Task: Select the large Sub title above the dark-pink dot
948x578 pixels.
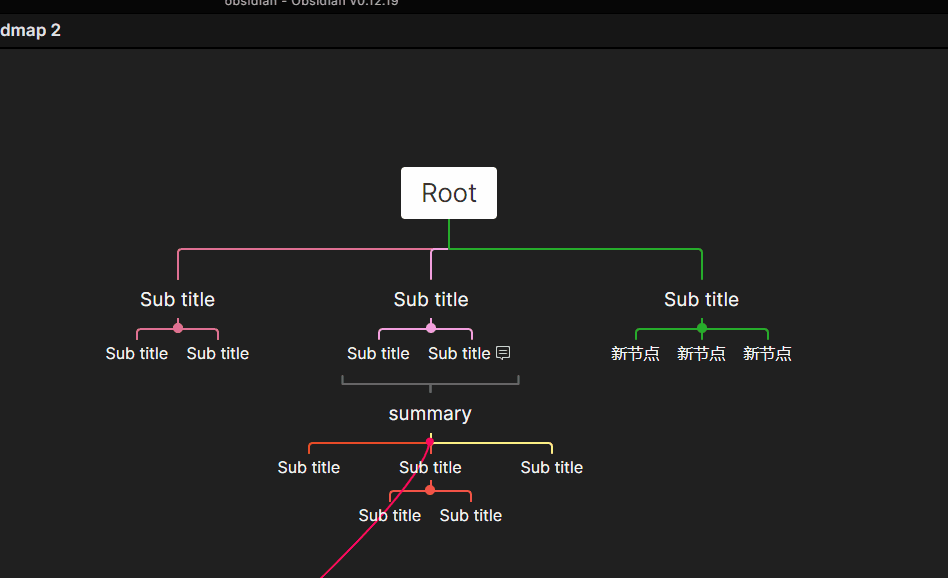Action: 178,299
